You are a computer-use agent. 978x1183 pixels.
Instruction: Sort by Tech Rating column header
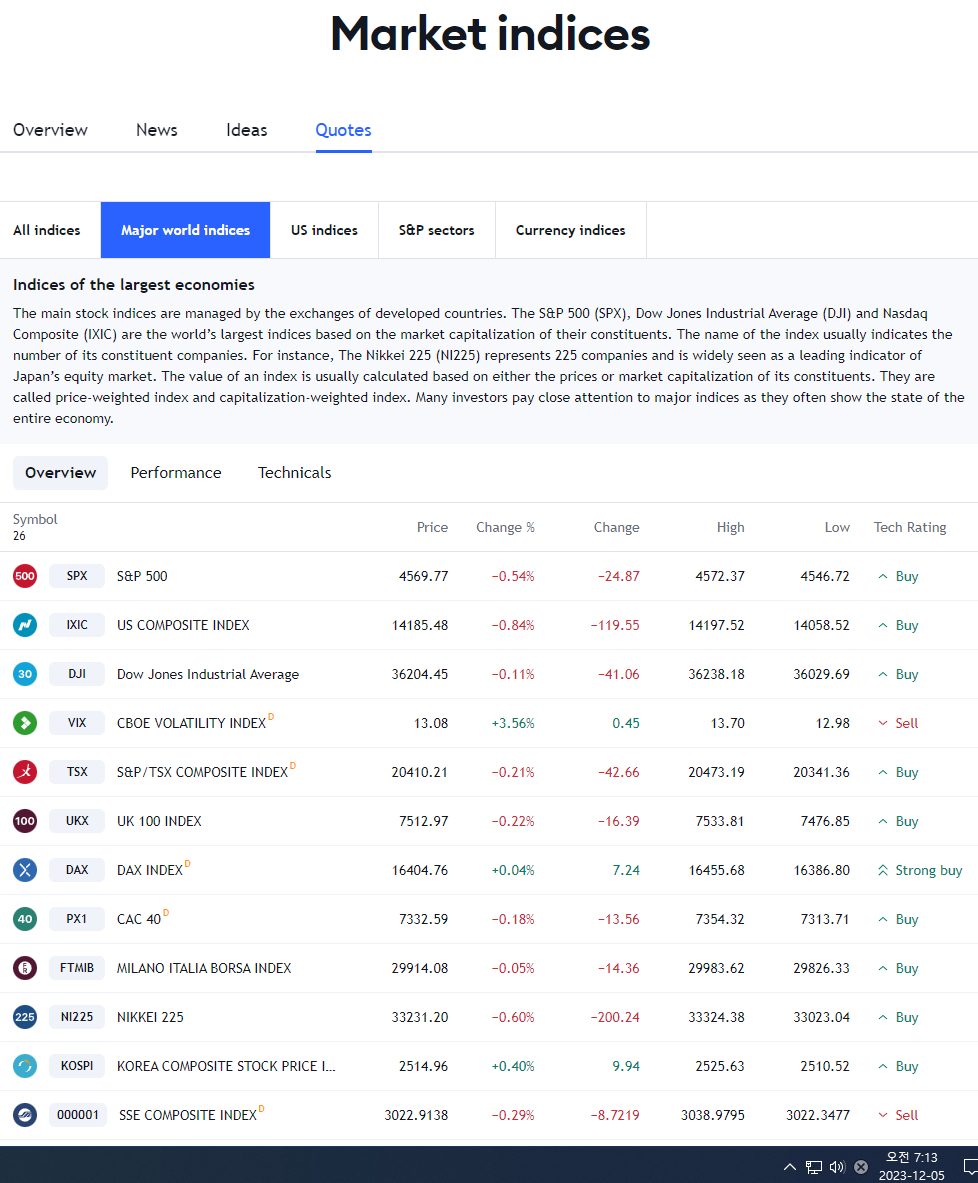tap(910, 527)
